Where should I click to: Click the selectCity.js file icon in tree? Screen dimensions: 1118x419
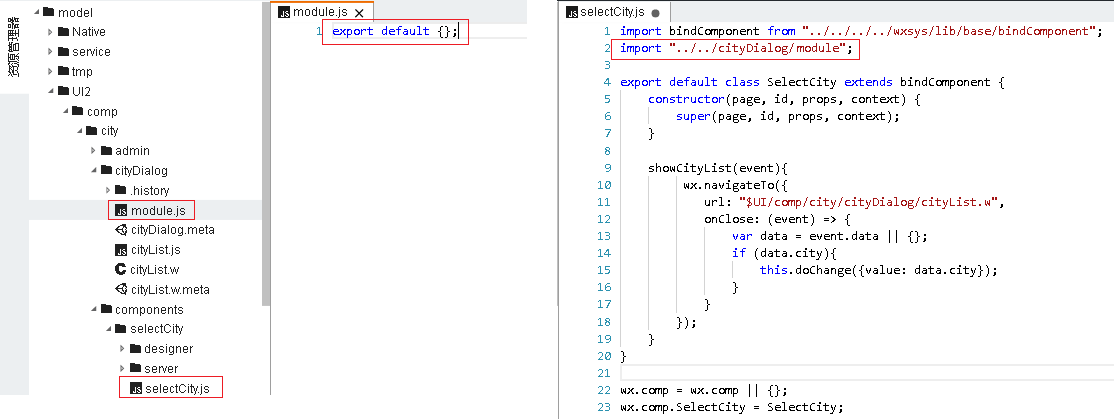pos(134,388)
